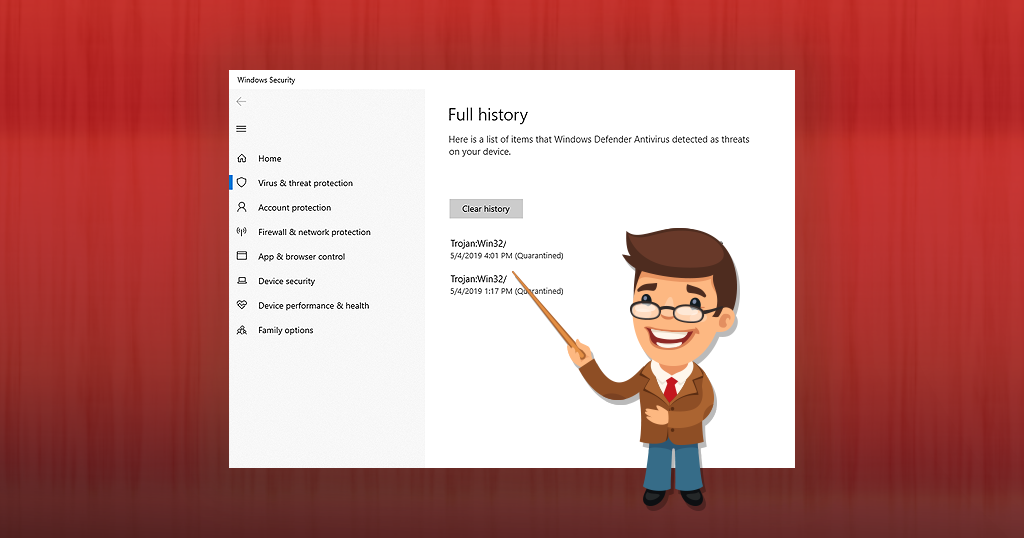Click the App & browser window icon
The image size is (1024, 538).
[241, 257]
